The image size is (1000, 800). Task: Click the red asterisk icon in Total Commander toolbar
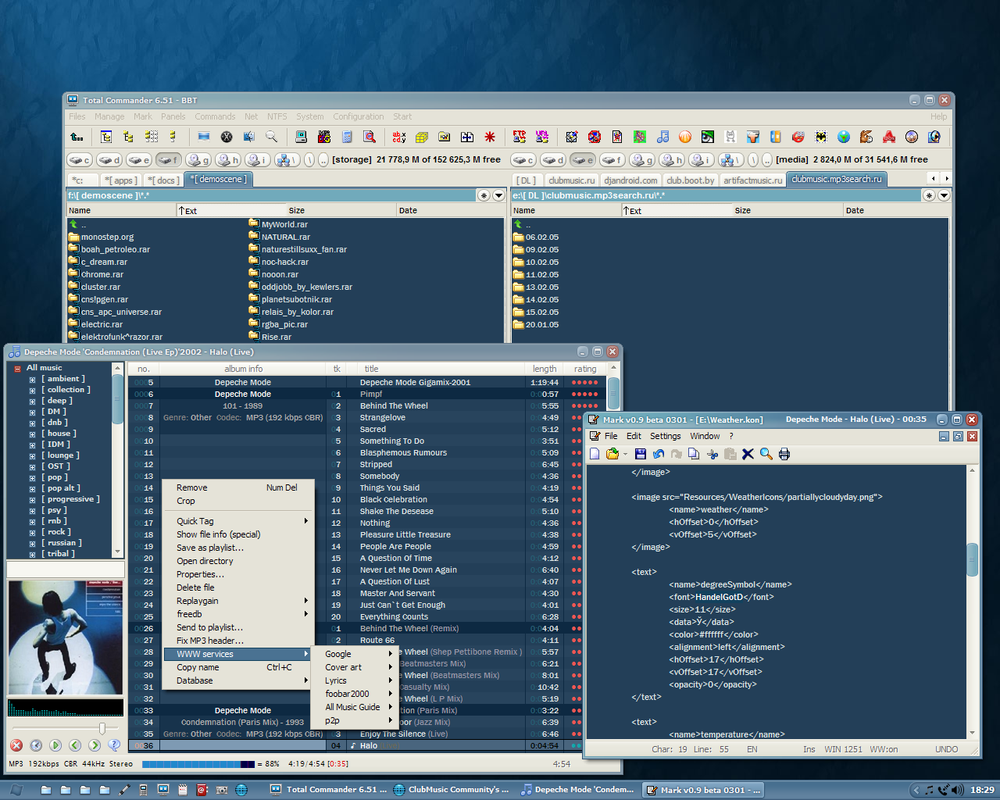point(490,137)
